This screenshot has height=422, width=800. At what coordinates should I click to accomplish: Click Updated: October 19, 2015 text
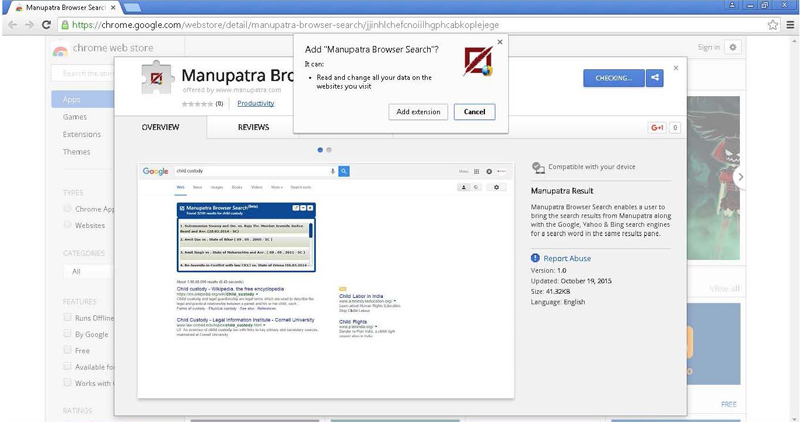point(571,281)
